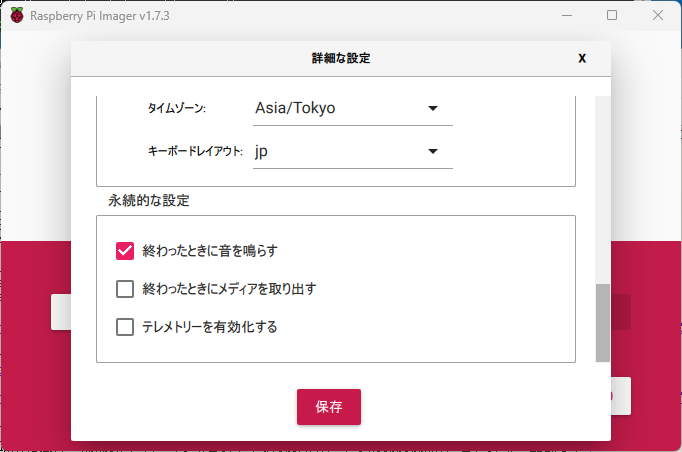Click the キーボードレイアウト label
The image size is (682, 452).
coord(195,151)
